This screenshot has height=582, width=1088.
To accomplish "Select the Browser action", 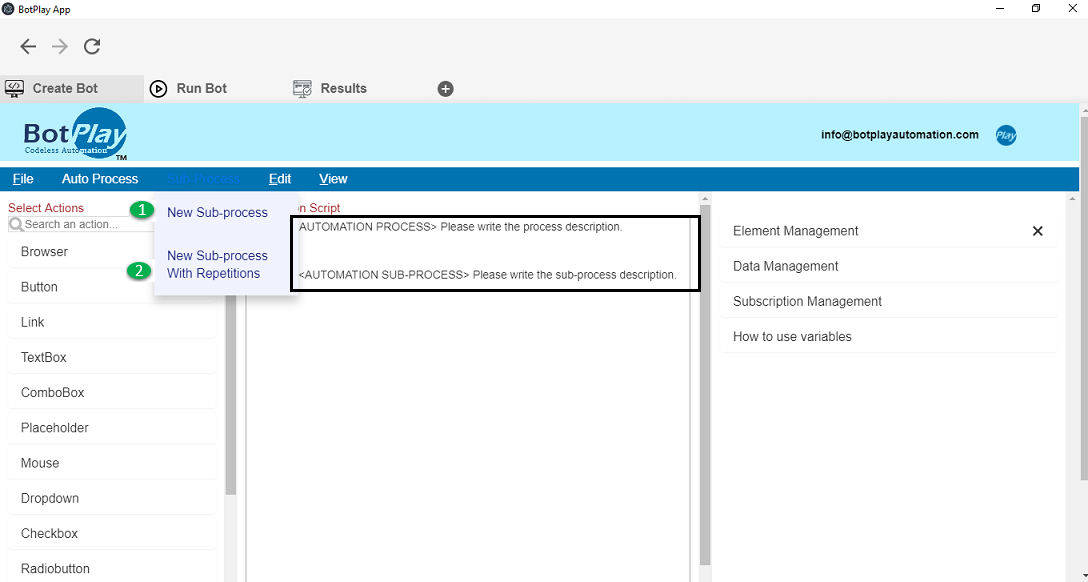I will pos(112,252).
